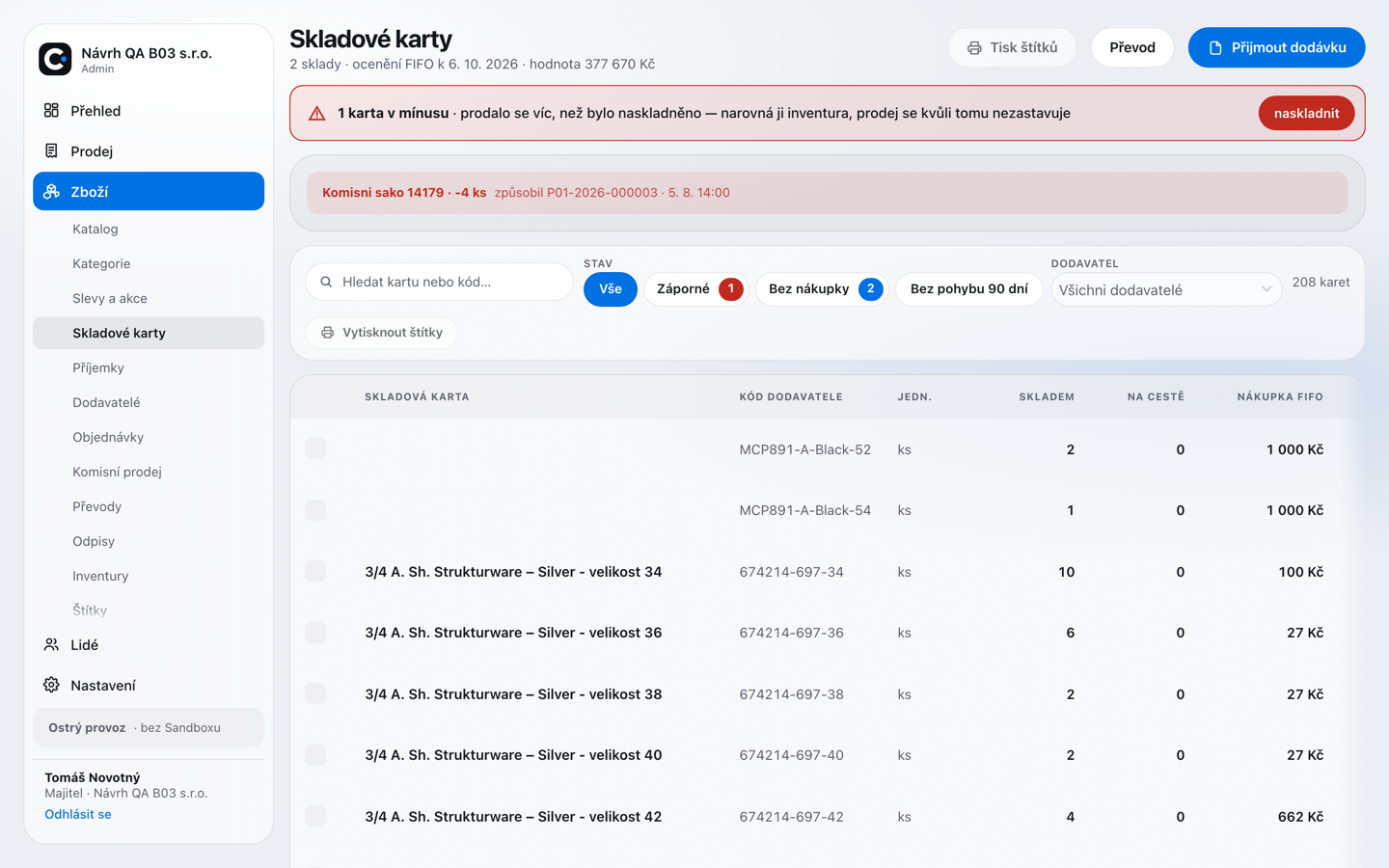Focus the Hledat kartu nebo kód search field
The height and width of the screenshot is (868, 1389).
coord(440,282)
